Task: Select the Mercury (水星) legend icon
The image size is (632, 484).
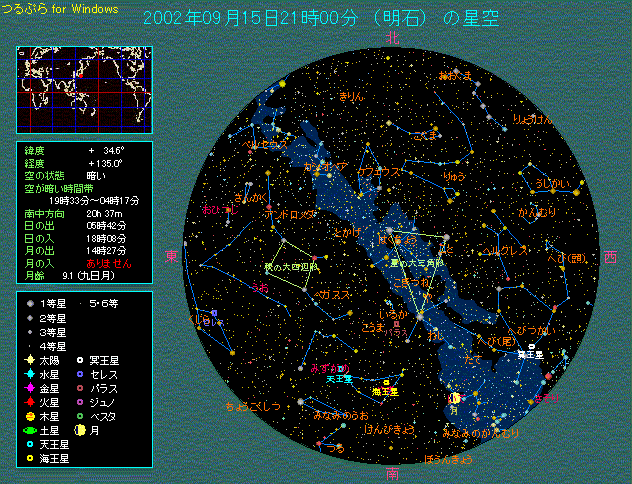Action: tap(31, 373)
